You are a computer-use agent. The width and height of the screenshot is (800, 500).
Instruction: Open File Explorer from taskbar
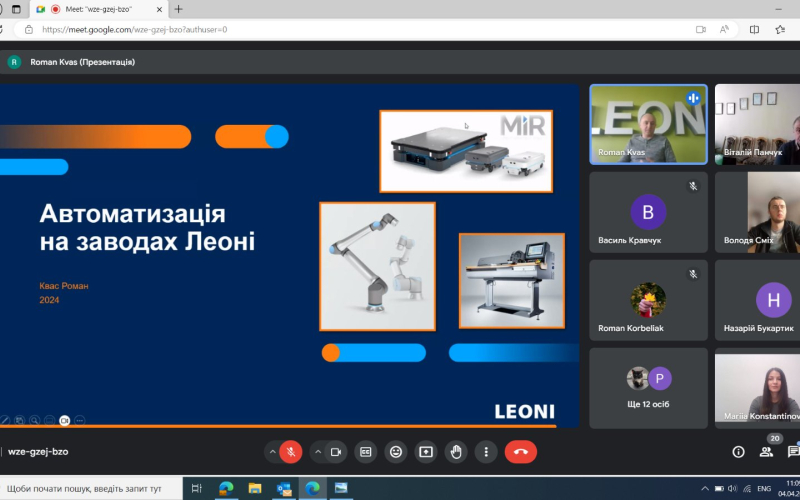click(x=255, y=488)
